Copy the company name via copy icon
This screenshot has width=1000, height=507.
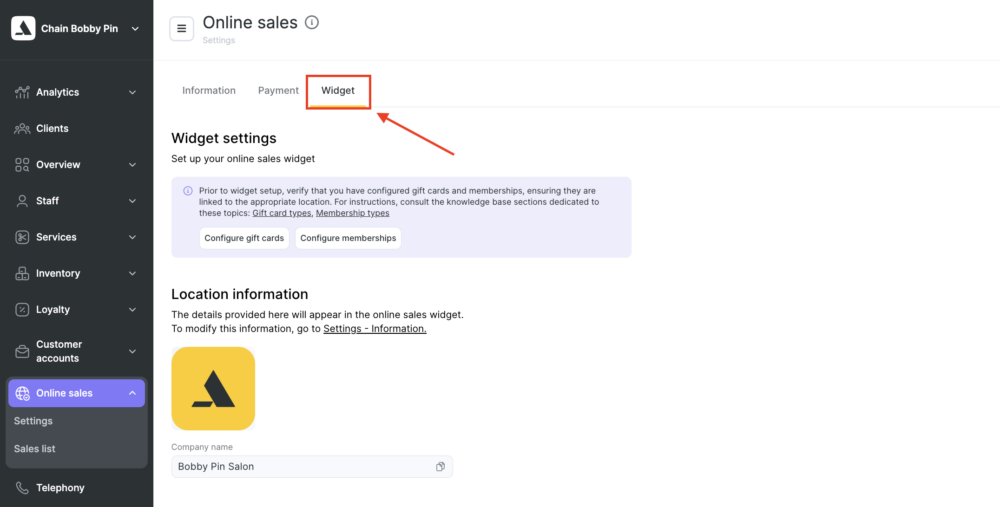tap(440, 467)
